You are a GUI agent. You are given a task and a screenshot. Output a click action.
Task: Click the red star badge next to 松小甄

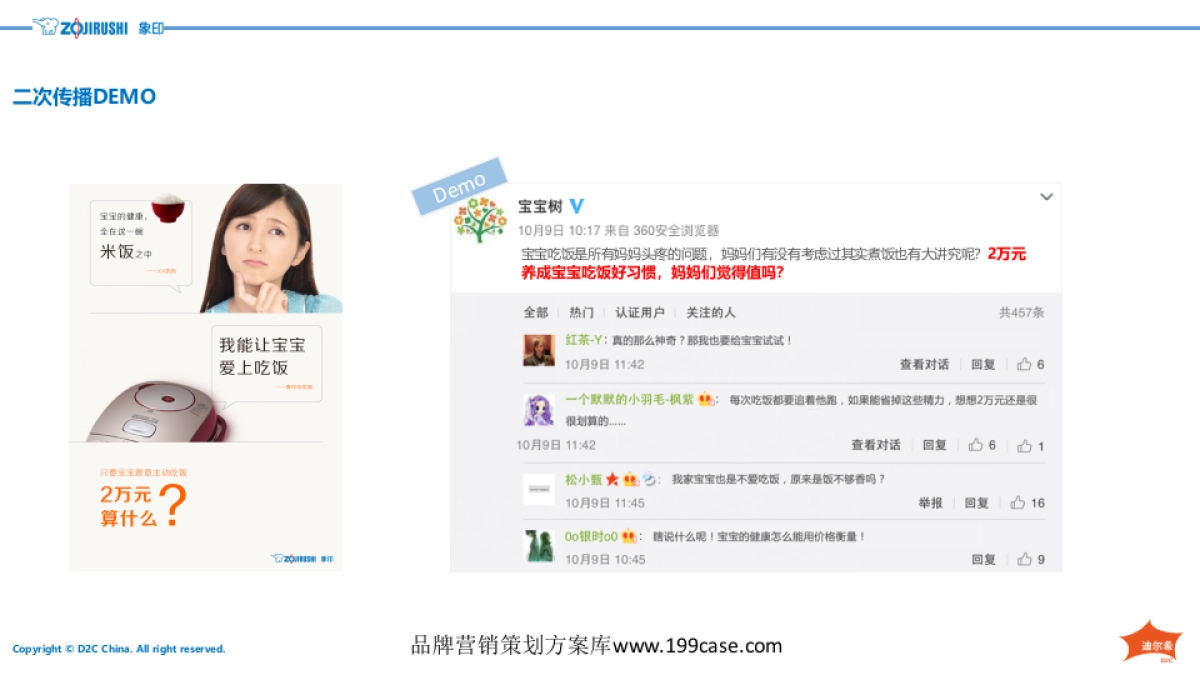click(x=612, y=479)
